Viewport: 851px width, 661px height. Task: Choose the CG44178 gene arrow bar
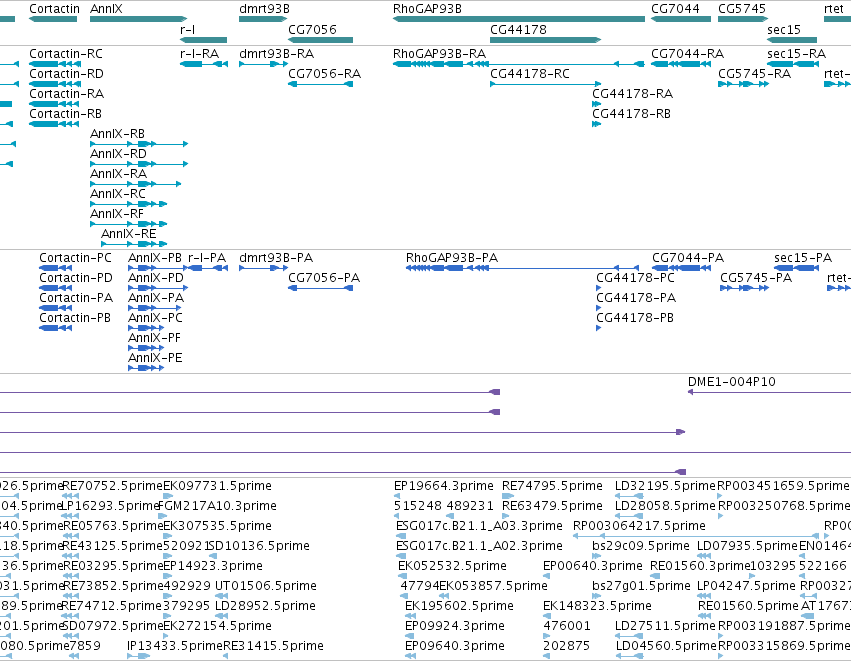click(x=545, y=40)
